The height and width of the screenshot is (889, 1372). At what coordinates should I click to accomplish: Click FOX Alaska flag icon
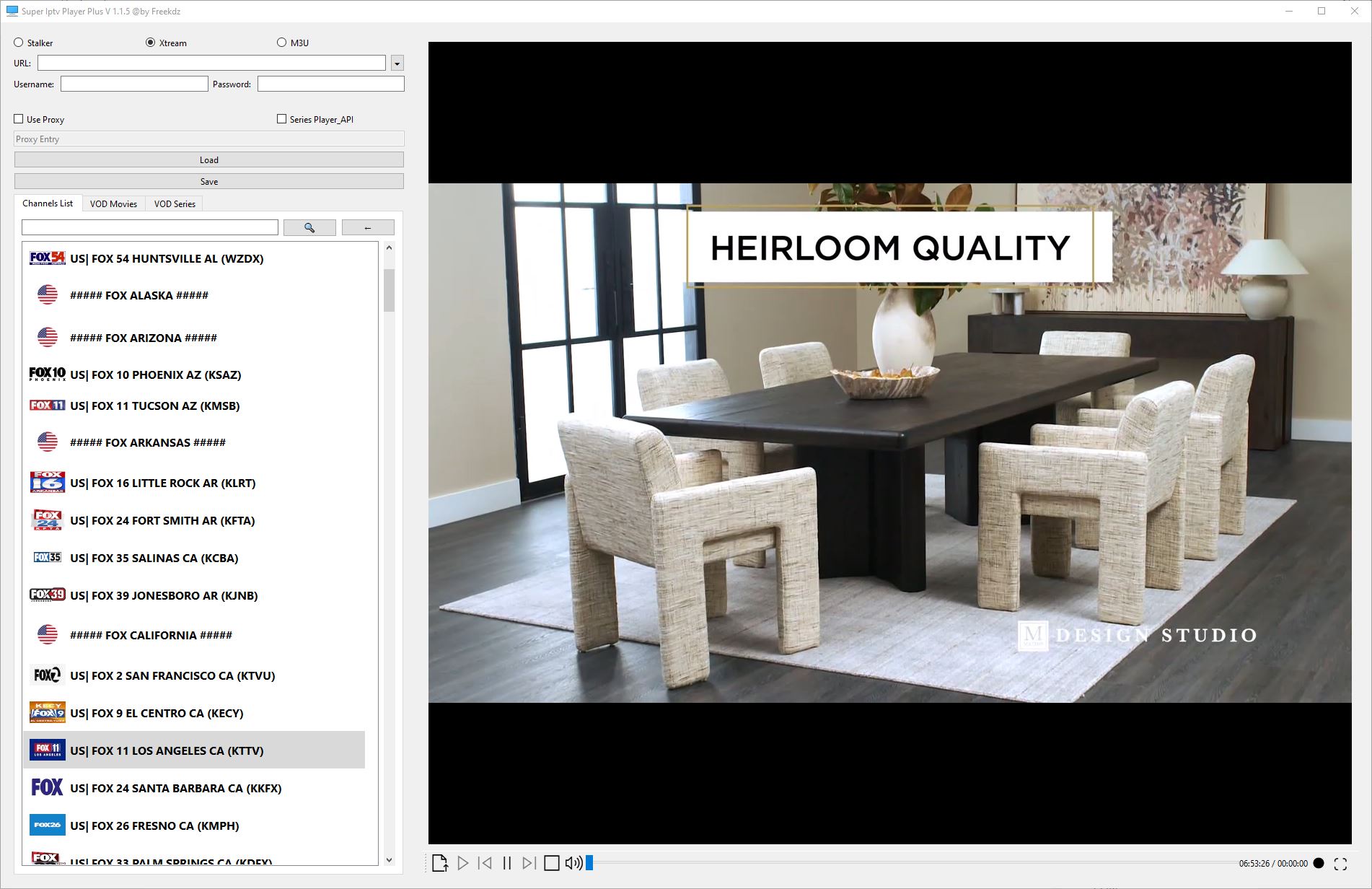point(48,294)
